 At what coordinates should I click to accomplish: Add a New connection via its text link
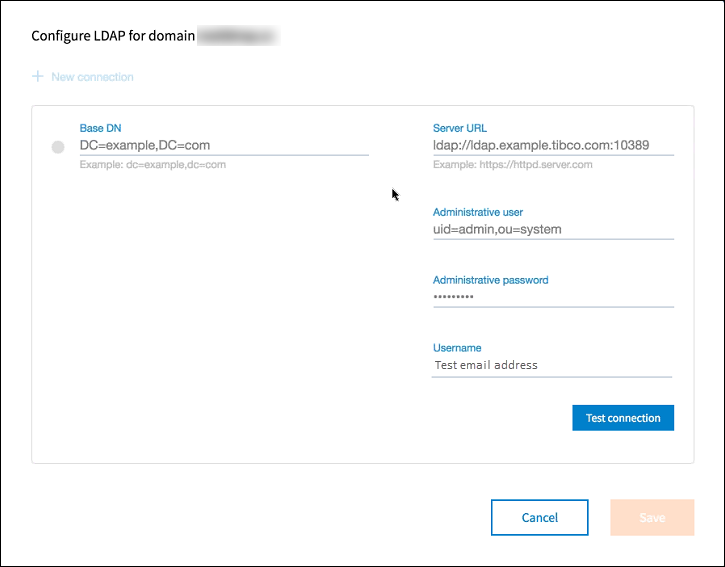coord(92,77)
